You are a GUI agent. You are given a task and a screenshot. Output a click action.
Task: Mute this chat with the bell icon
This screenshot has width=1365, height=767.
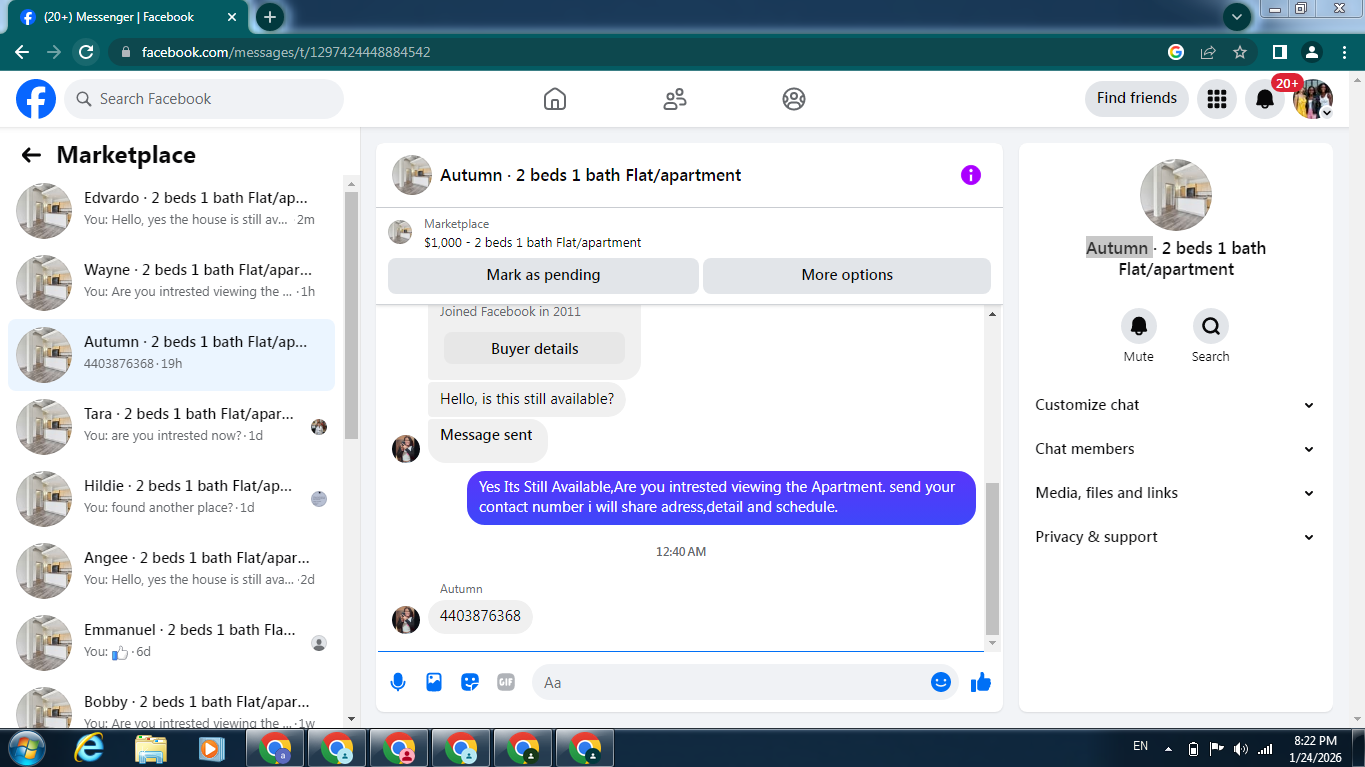(1139, 326)
